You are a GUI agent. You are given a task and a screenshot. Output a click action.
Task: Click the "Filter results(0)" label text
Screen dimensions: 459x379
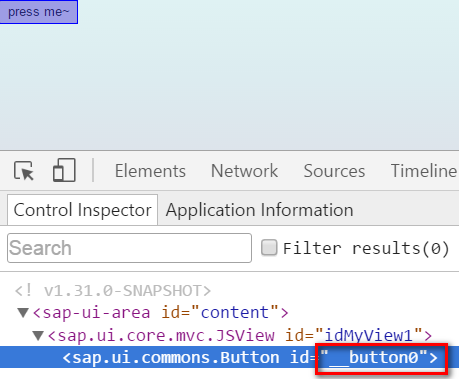366,248
